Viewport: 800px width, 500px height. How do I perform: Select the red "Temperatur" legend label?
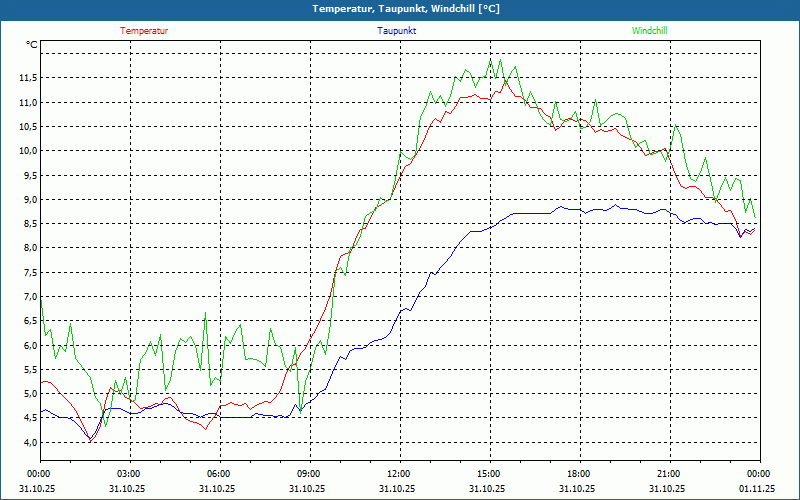point(144,31)
